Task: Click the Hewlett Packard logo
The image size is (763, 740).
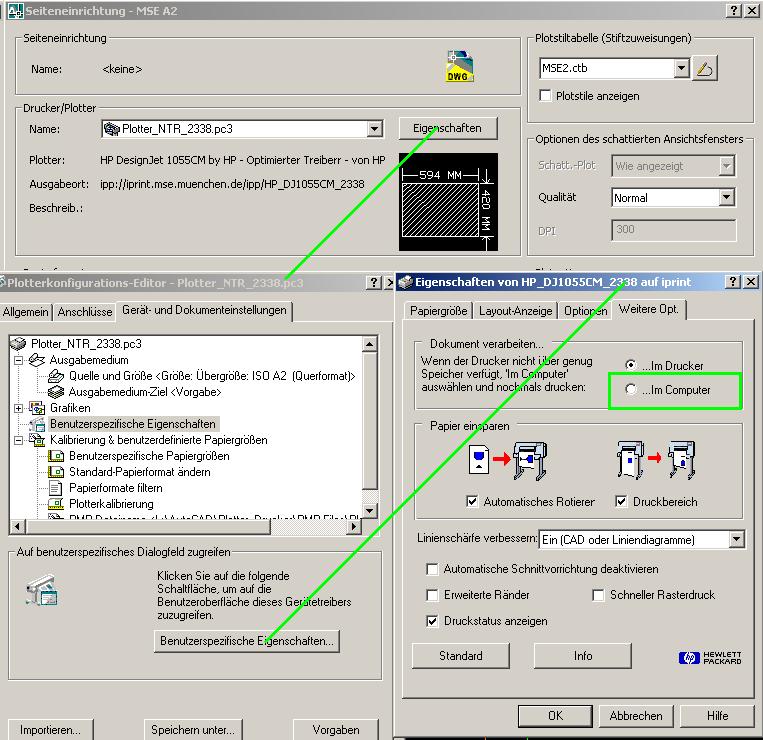Action: point(709,658)
